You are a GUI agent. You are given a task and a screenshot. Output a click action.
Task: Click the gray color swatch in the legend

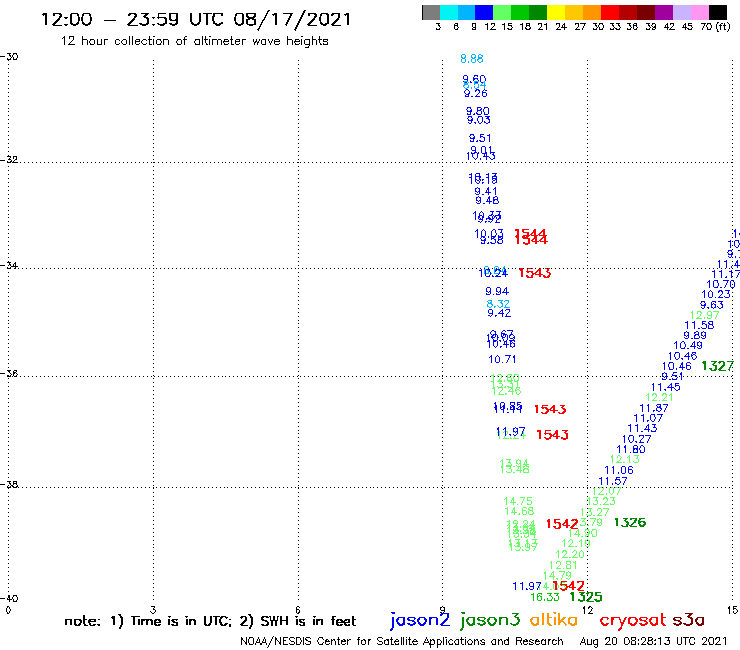pos(431,12)
